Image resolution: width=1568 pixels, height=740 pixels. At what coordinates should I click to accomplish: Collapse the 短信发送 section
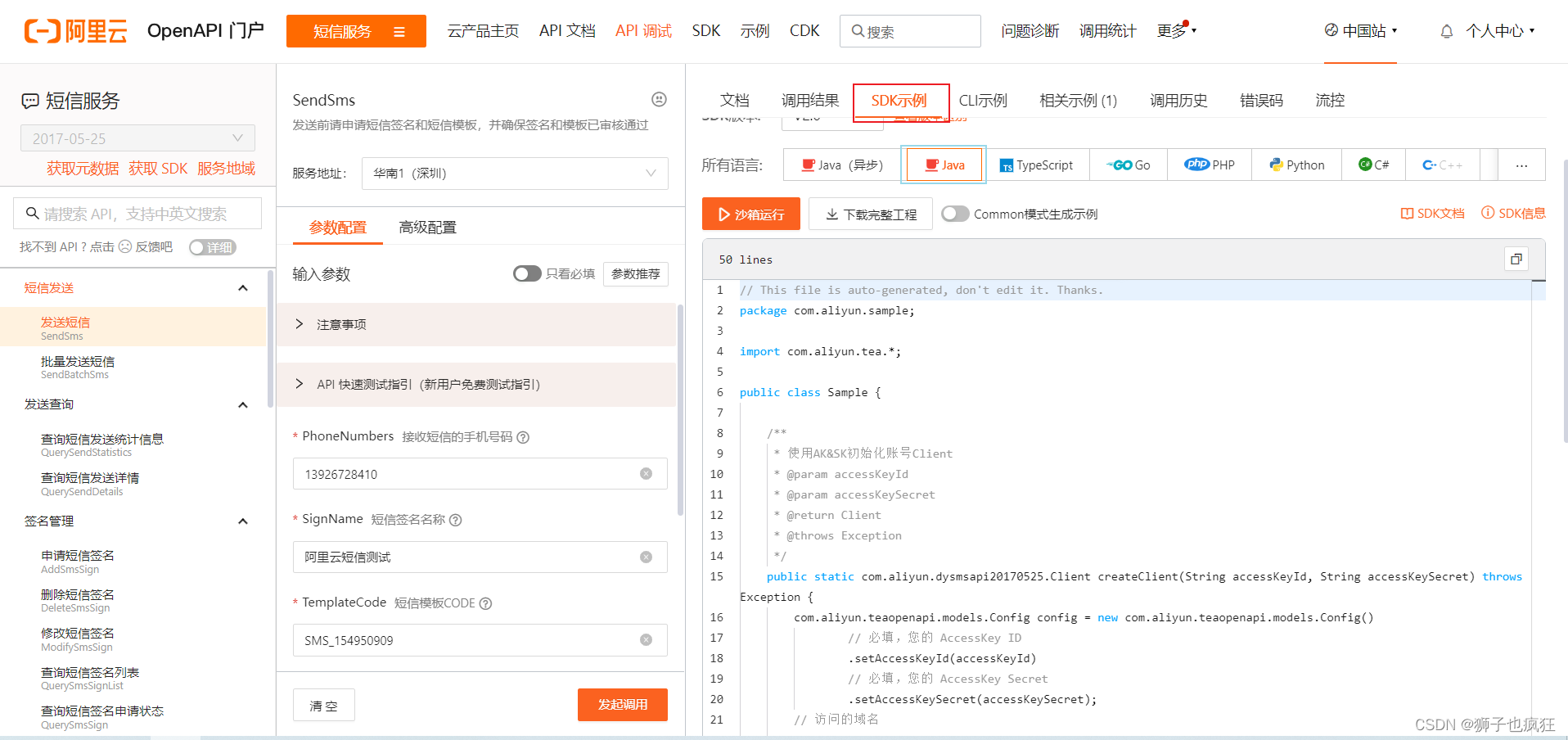click(x=242, y=288)
